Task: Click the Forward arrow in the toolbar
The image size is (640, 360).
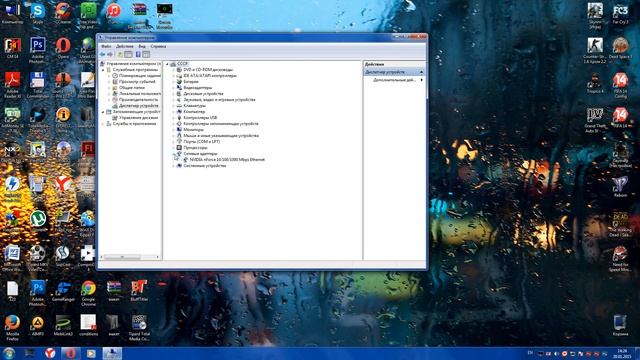Action: [110, 54]
